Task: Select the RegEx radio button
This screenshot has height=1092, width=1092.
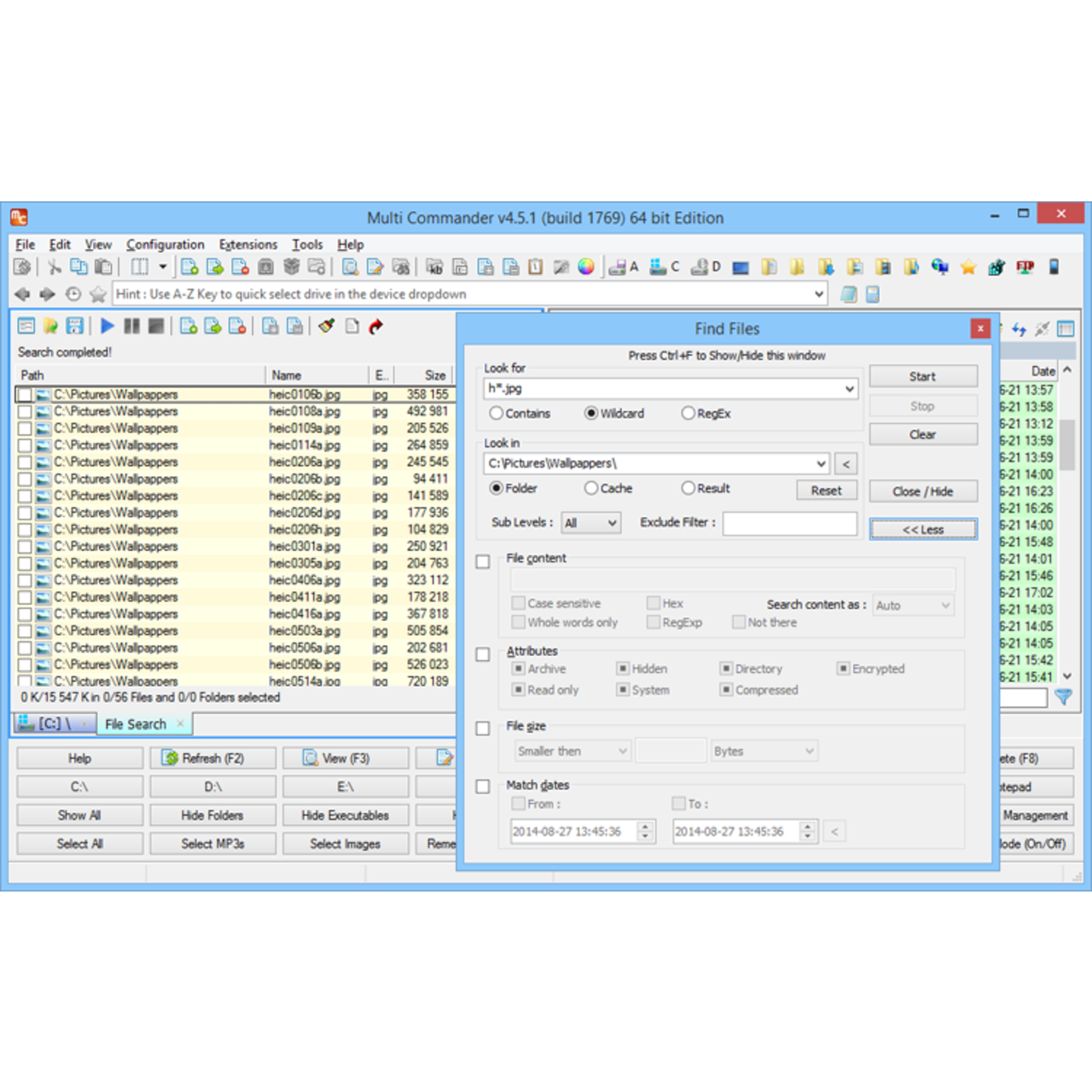Action: 688,414
